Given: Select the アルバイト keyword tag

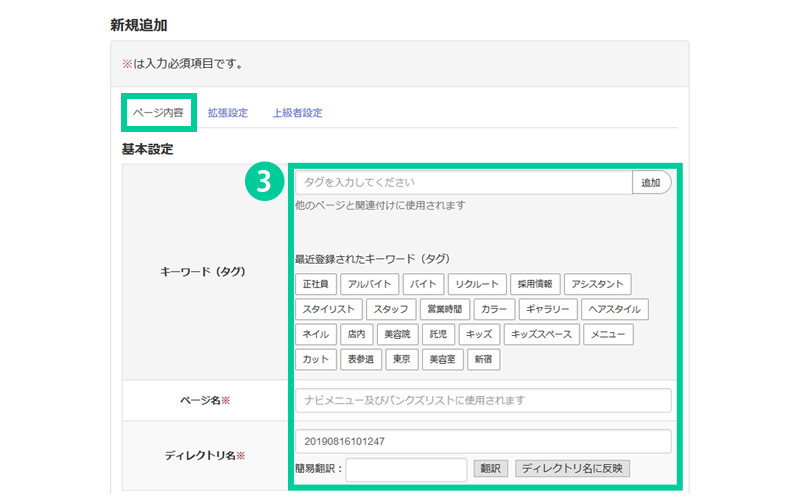Looking at the screenshot, I should click(x=370, y=284).
